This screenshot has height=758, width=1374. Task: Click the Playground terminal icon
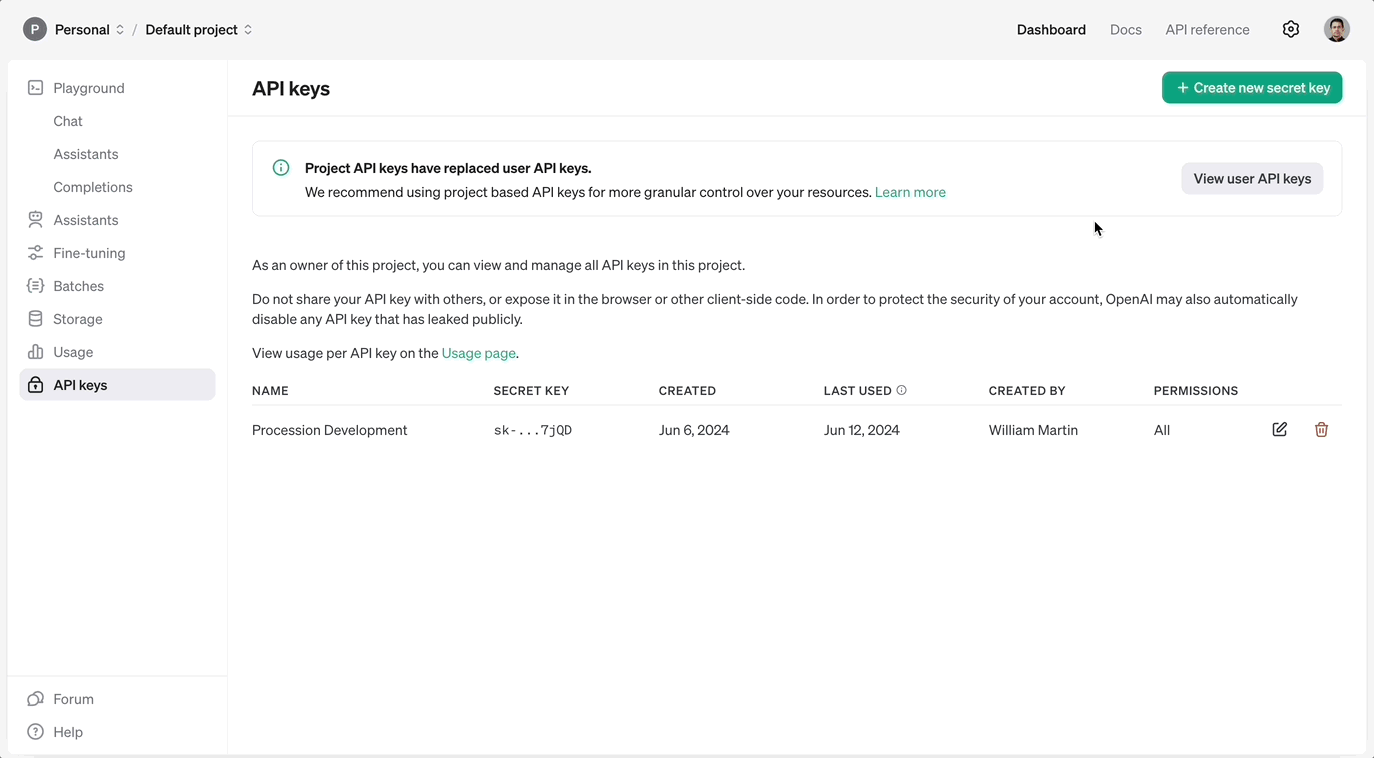(35, 88)
